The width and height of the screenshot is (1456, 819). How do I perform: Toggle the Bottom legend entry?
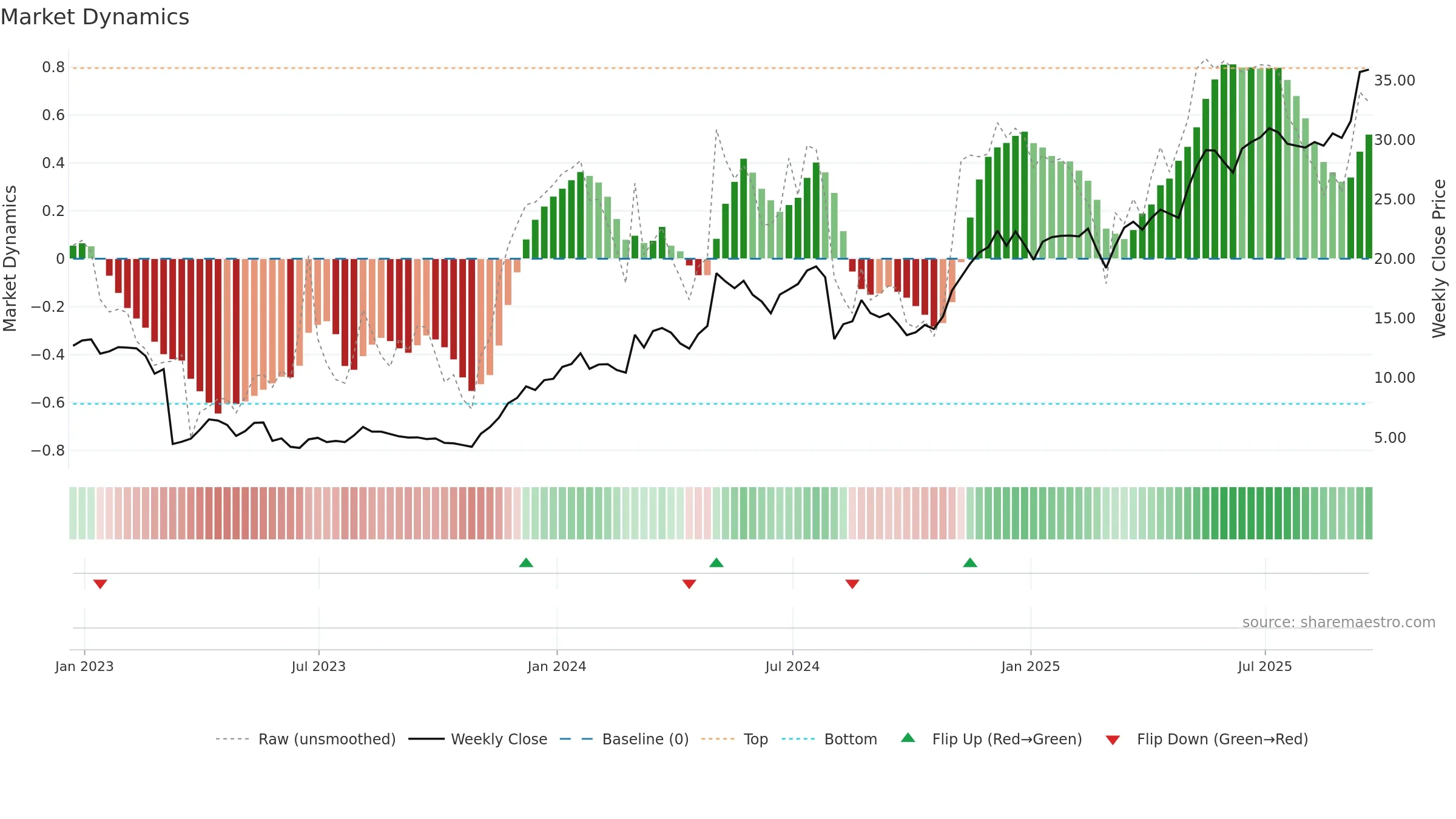pyautogui.click(x=829, y=739)
